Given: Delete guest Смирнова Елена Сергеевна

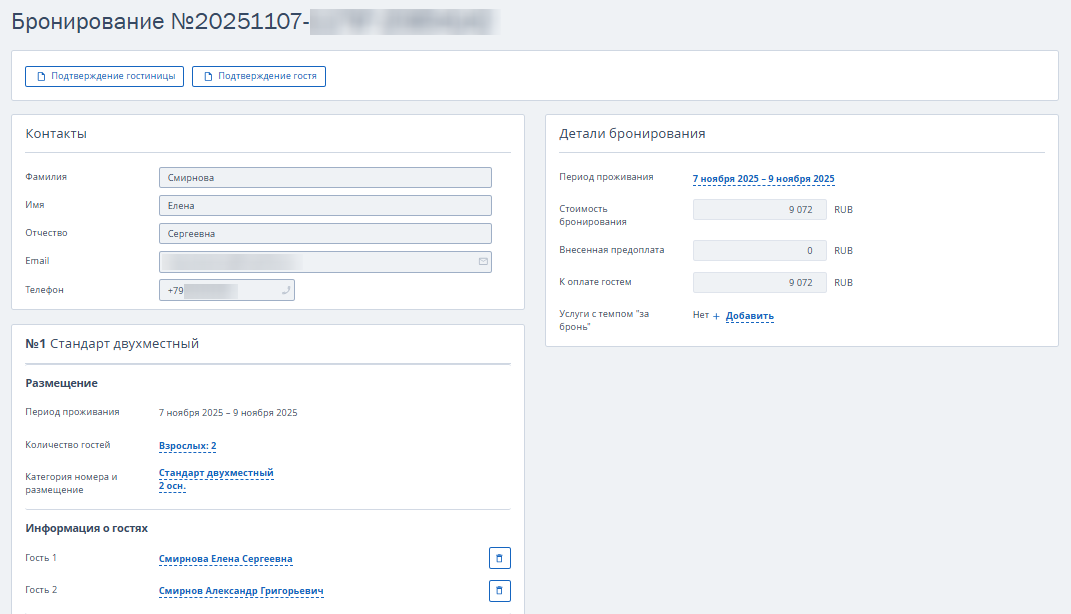Looking at the screenshot, I should pyautogui.click(x=499, y=558).
